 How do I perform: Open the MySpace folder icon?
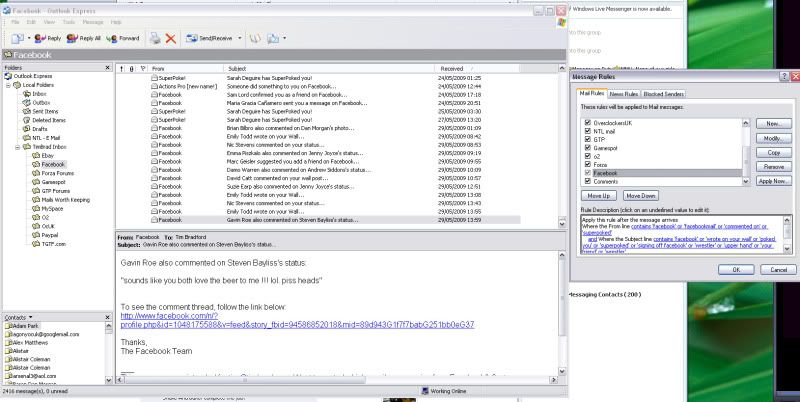point(36,209)
